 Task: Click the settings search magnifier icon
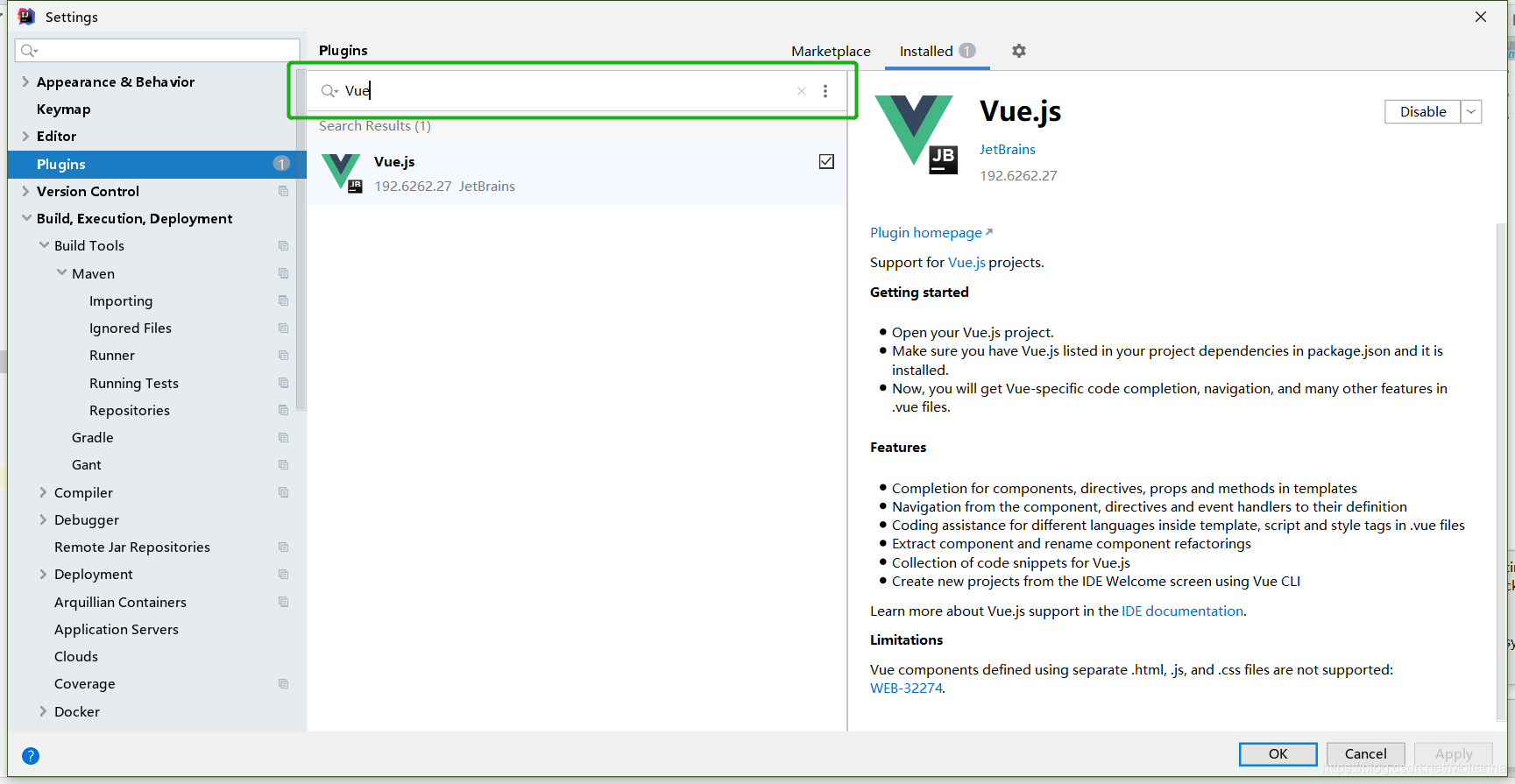point(29,51)
